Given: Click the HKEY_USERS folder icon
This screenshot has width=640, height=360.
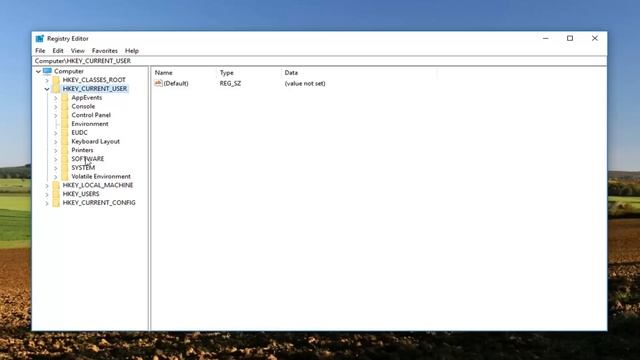Looking at the screenshot, I should point(56,194).
